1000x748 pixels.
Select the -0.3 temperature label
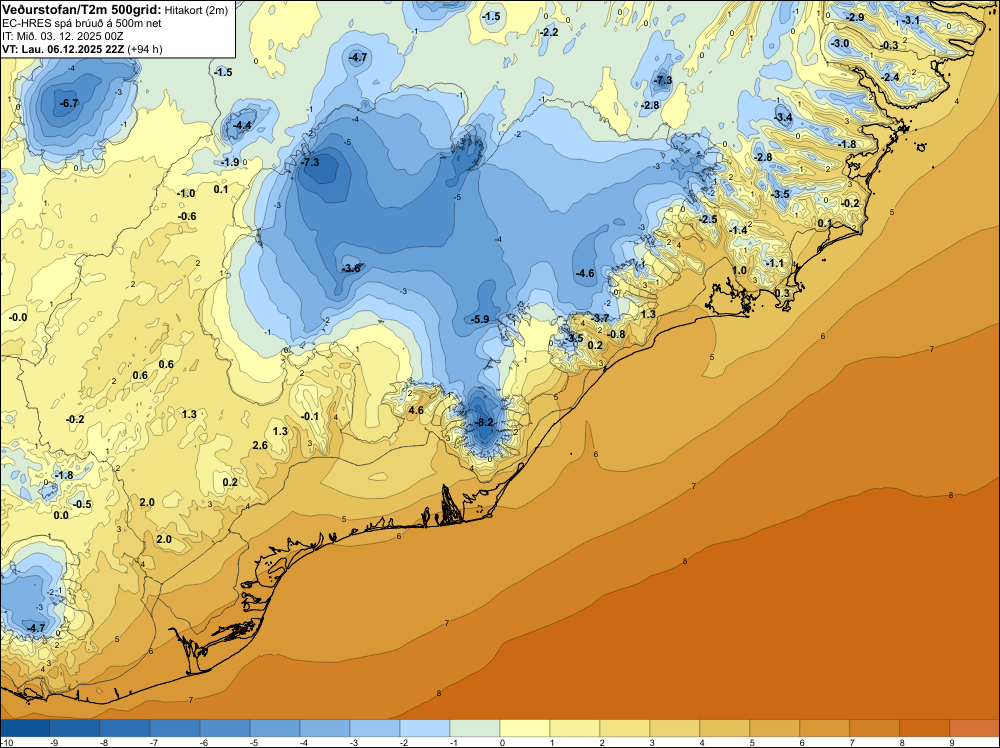[x=889, y=45]
